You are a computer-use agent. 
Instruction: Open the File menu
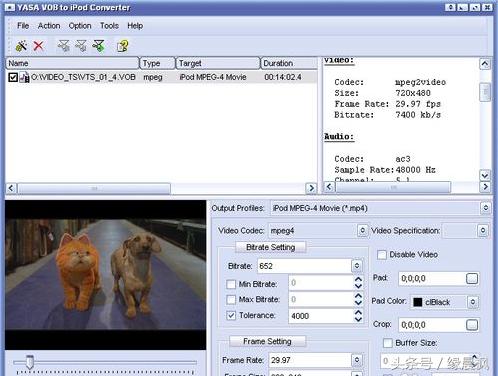point(23,26)
